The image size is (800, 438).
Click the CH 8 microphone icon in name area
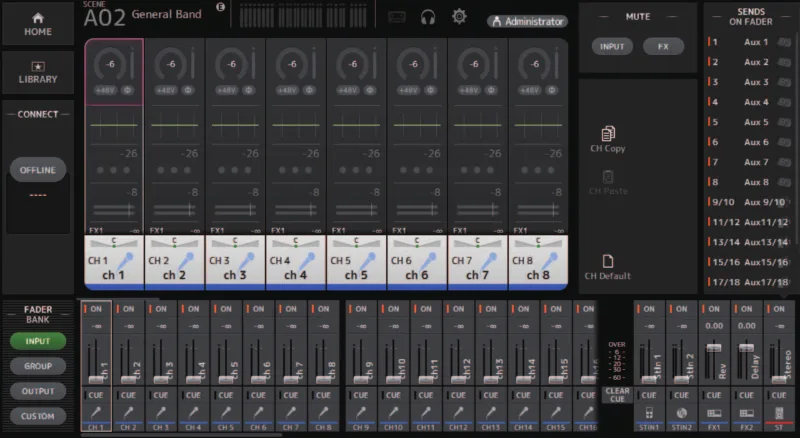coord(549,260)
